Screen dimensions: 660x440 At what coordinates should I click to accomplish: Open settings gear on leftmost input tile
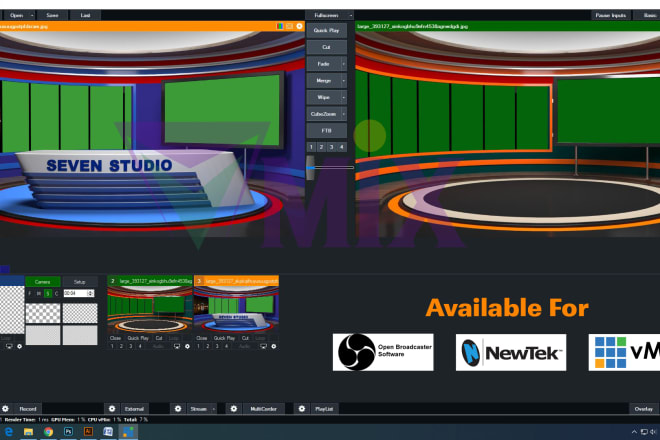pyautogui.click(x=19, y=346)
